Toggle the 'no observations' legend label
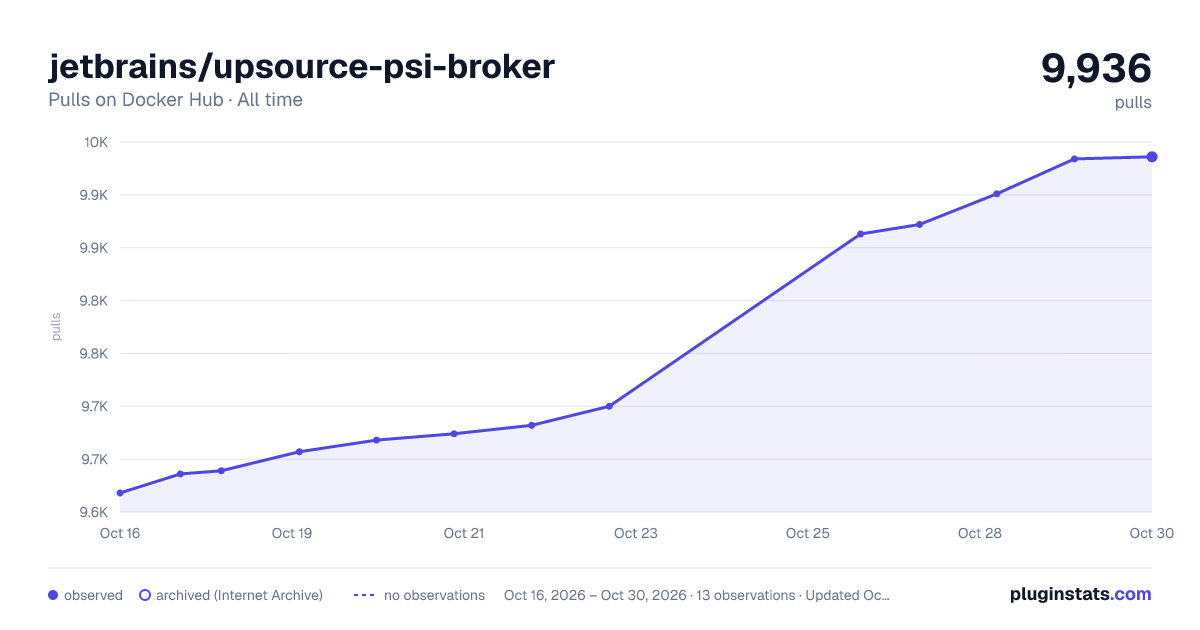Screen dimensions: 1200x630 pyautogui.click(x=434, y=595)
